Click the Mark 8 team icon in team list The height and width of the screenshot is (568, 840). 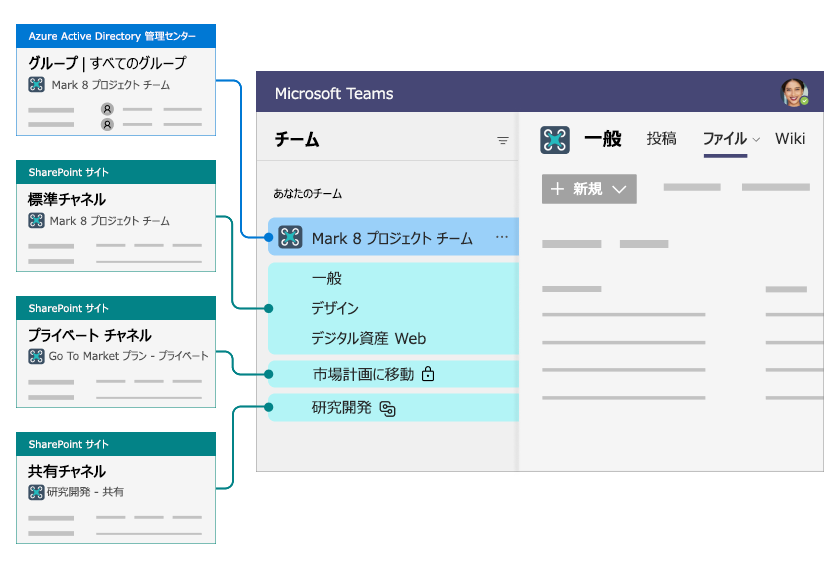coord(290,237)
